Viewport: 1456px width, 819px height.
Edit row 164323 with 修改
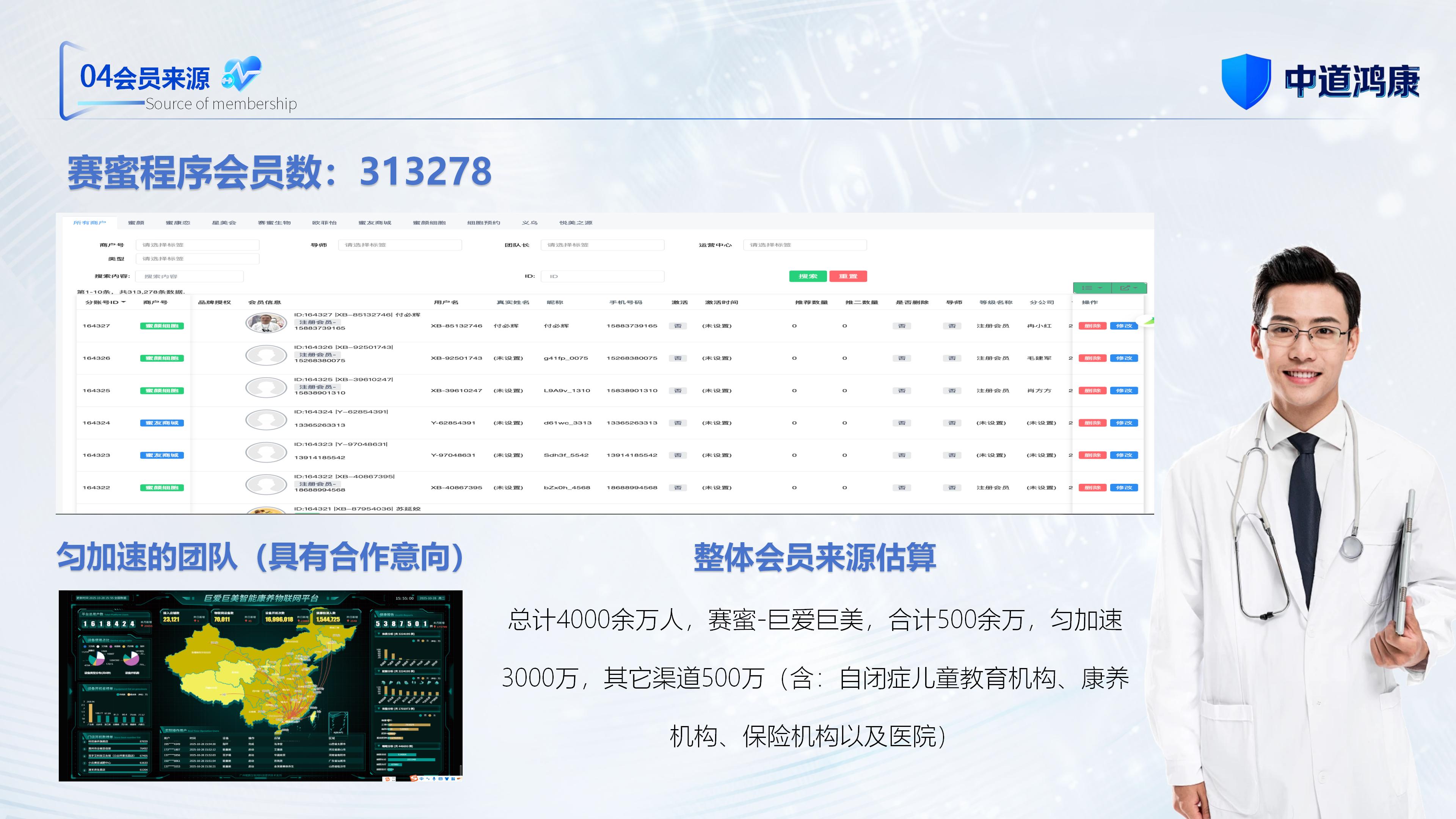1124,455
